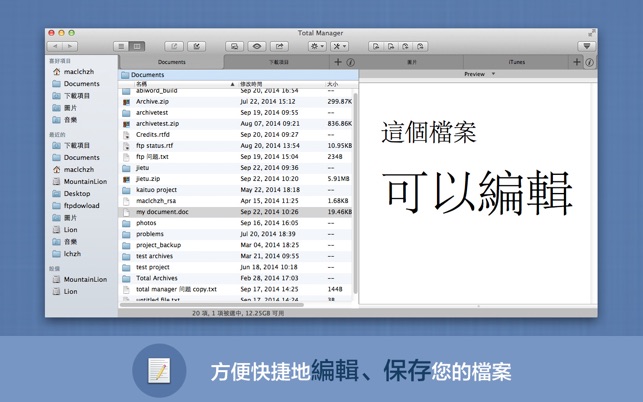Open the share arrow toolbar icon
Image resolution: width=643 pixels, height=402 pixels.
[x=279, y=46]
